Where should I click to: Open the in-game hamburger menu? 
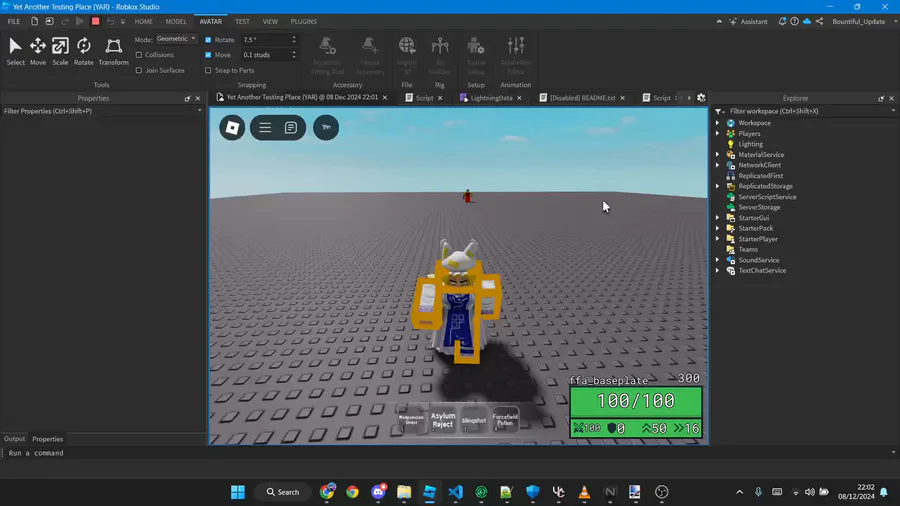265,127
